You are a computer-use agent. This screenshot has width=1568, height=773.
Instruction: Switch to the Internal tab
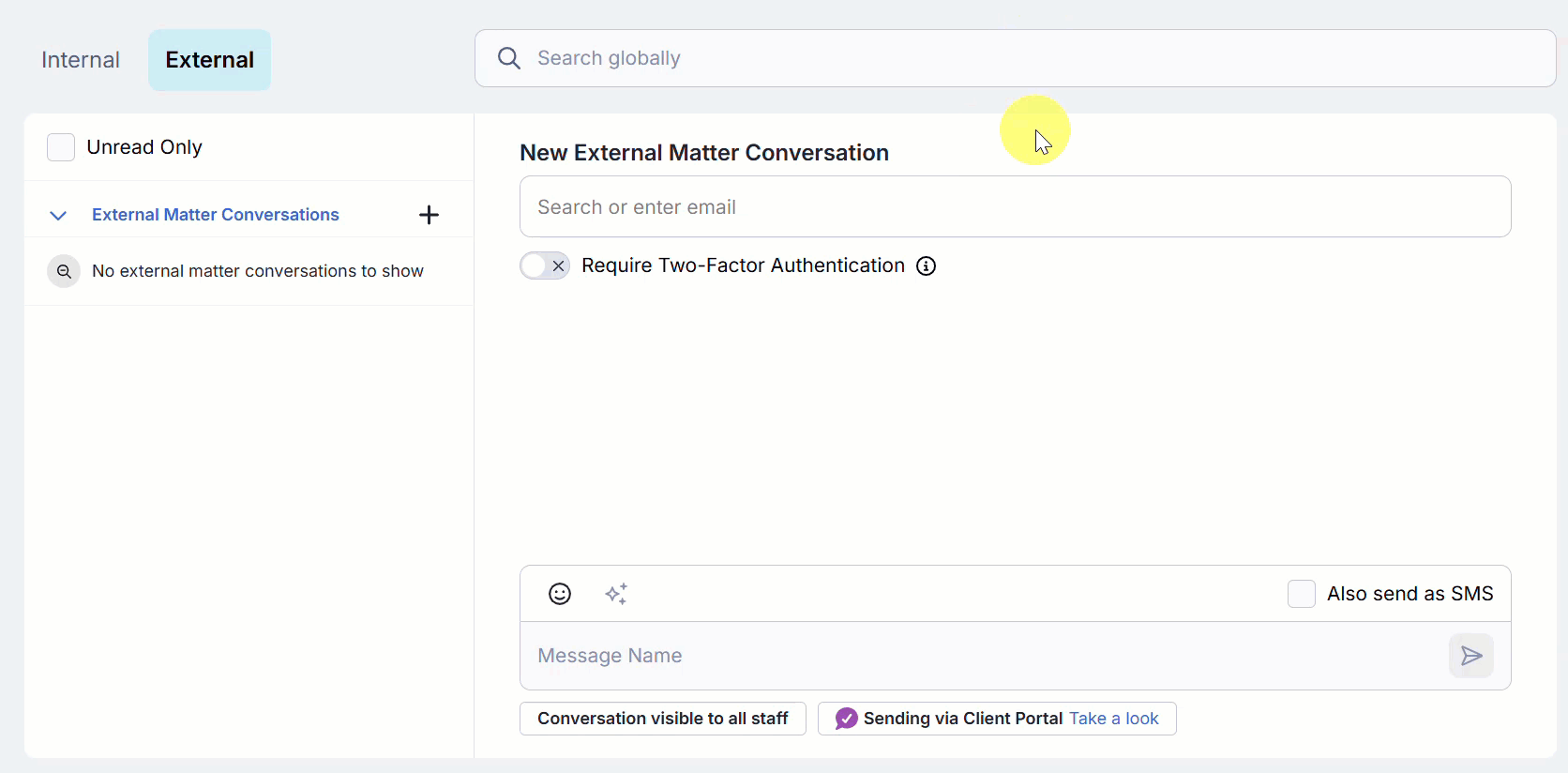pyautogui.click(x=81, y=60)
